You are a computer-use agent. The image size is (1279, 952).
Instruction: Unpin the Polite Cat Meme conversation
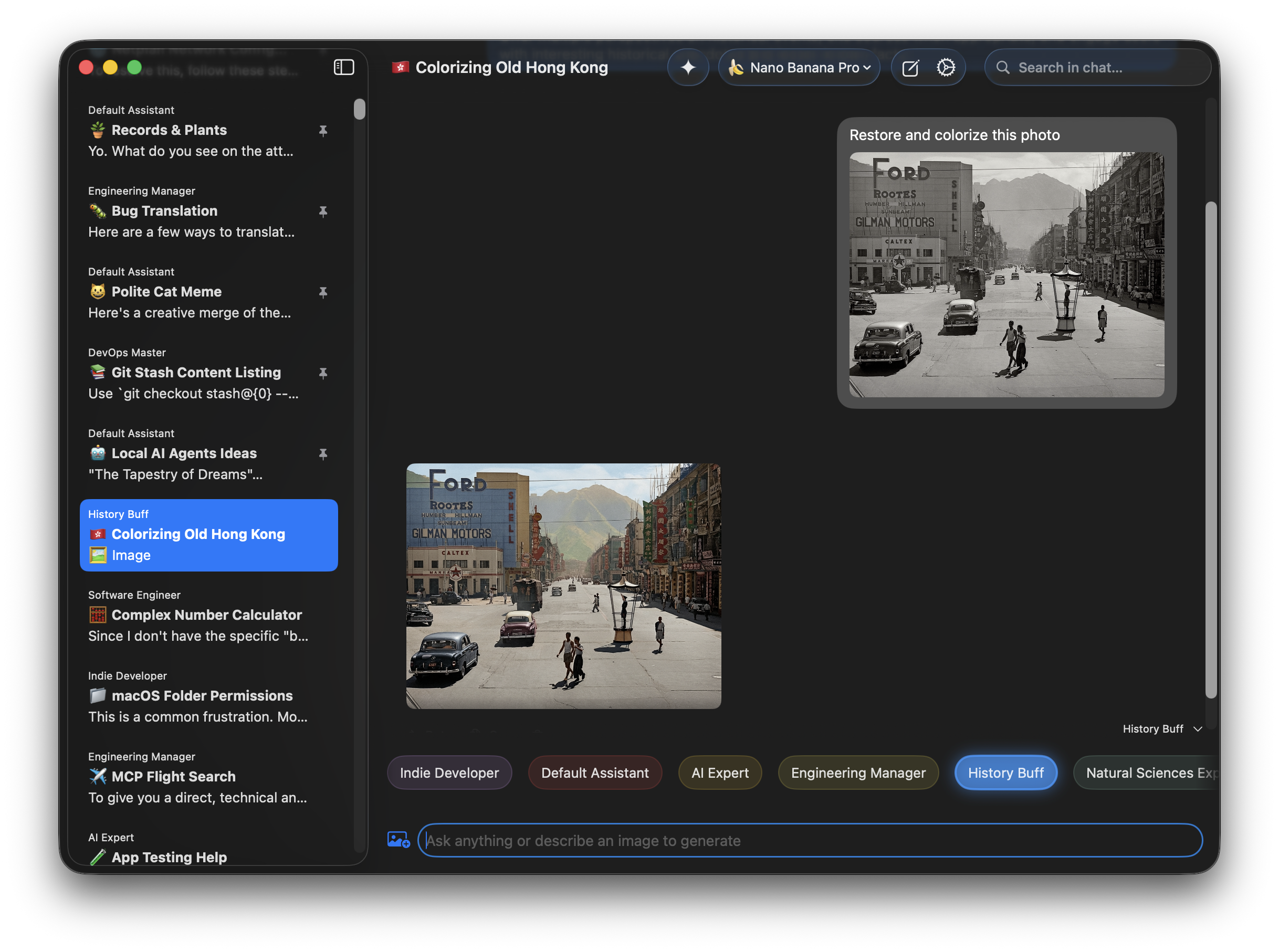coord(323,292)
